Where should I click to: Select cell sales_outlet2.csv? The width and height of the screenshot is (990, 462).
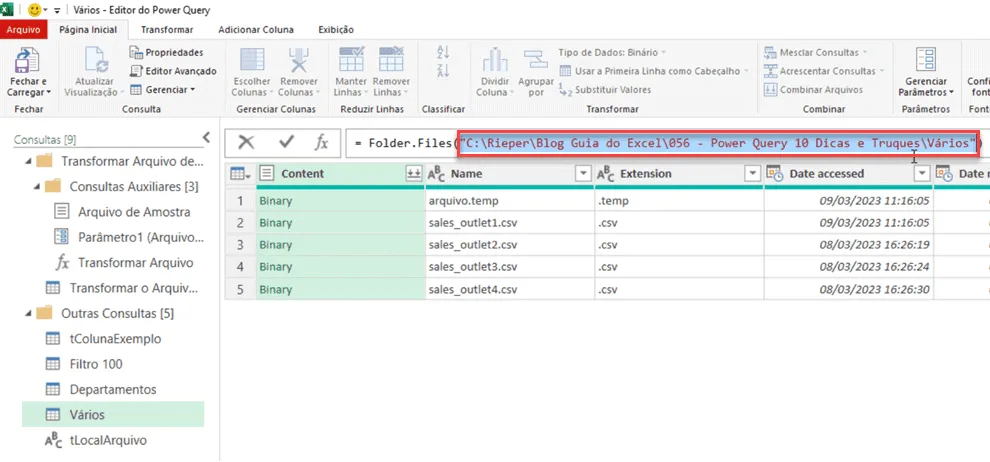click(x=510, y=245)
